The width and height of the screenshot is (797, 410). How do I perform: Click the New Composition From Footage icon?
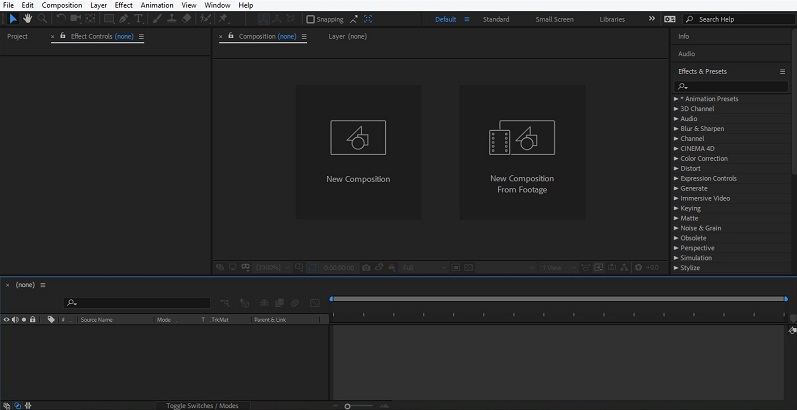point(521,139)
